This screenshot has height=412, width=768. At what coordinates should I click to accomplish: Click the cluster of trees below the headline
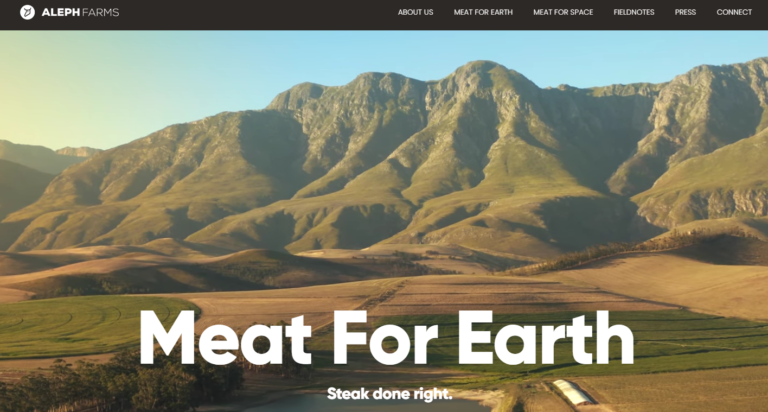pyautogui.click(x=122, y=385)
